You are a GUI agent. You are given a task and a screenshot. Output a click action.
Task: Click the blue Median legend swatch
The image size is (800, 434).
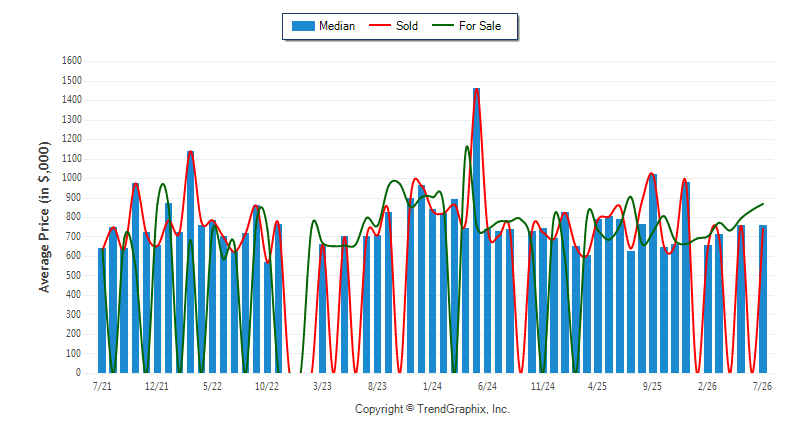click(x=303, y=26)
